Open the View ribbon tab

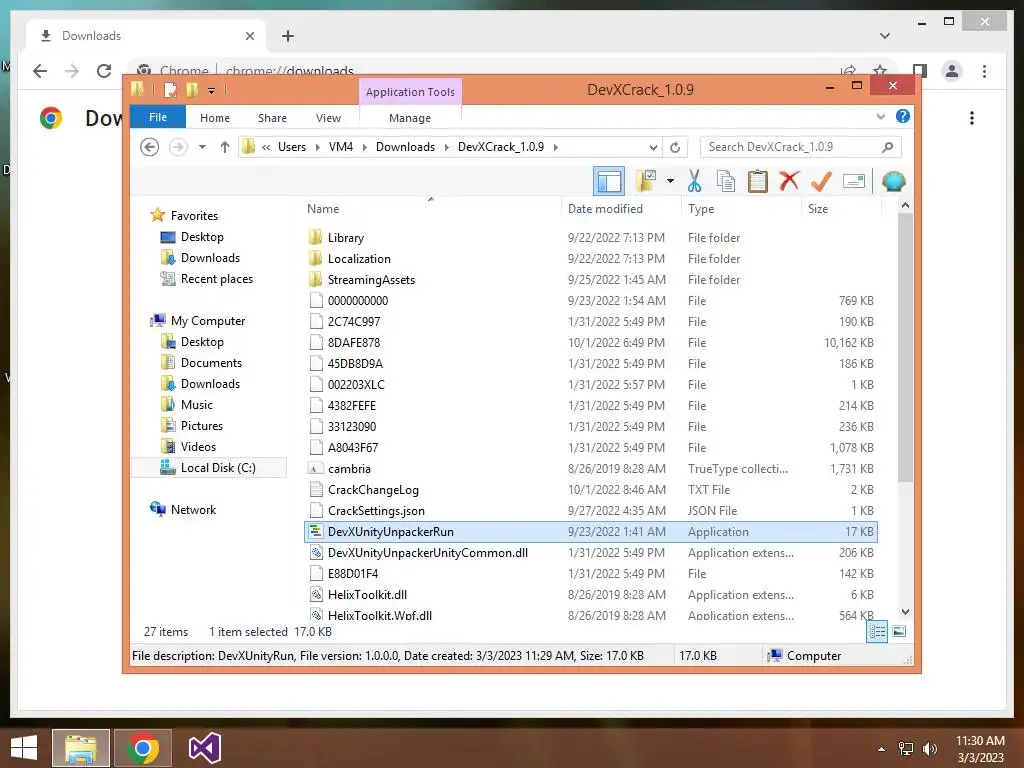point(328,118)
